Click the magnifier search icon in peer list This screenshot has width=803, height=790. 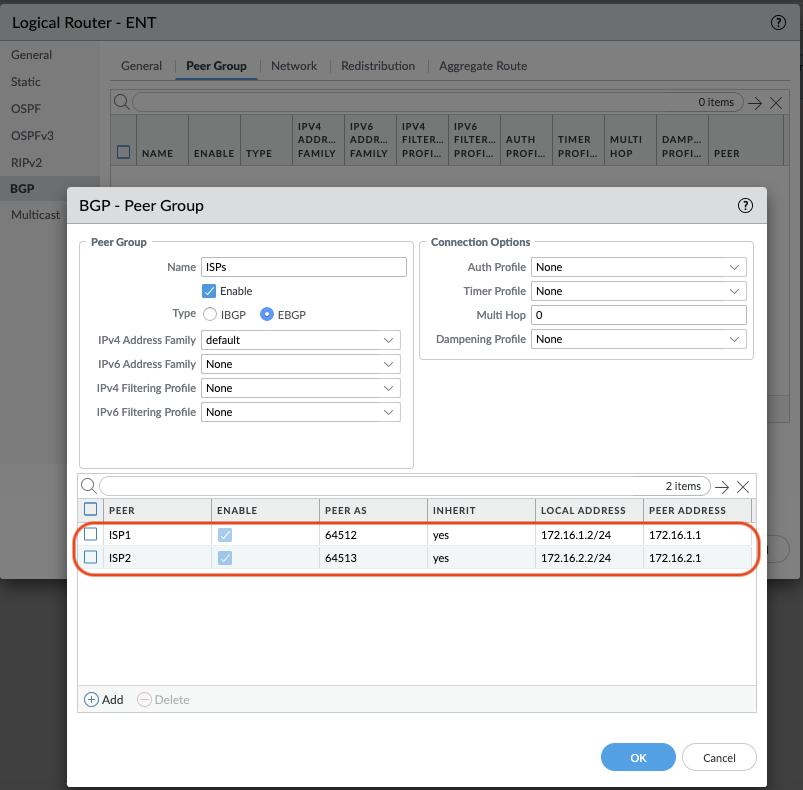[x=88, y=486]
